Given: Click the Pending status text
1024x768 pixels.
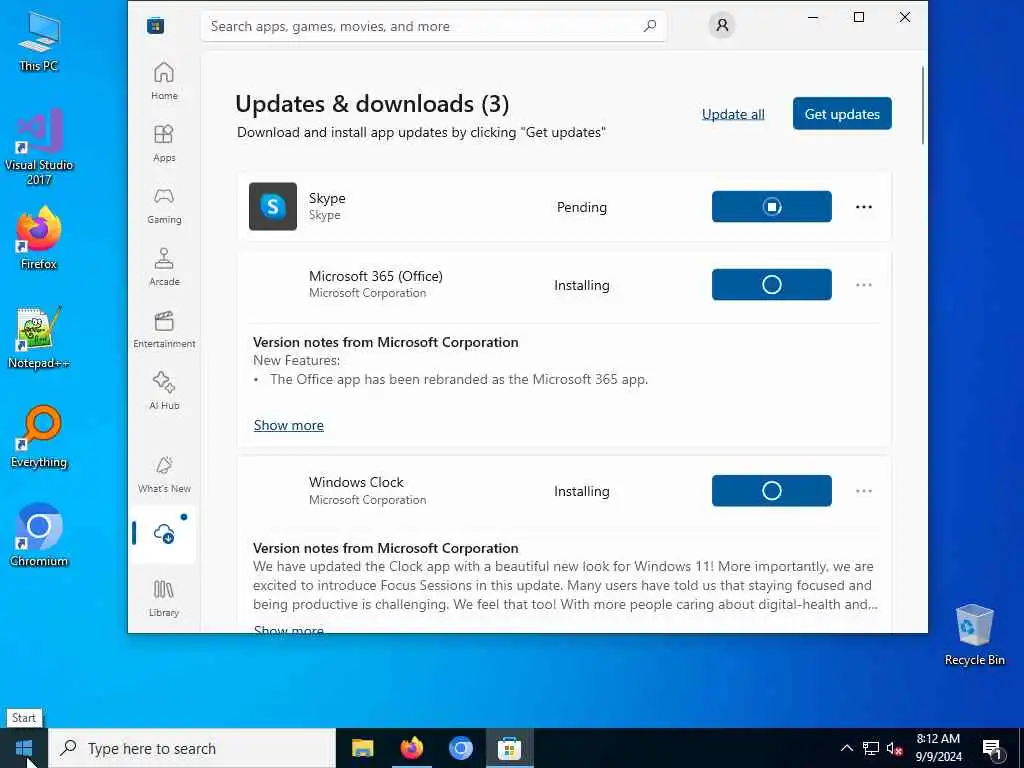Looking at the screenshot, I should click(x=581, y=207).
